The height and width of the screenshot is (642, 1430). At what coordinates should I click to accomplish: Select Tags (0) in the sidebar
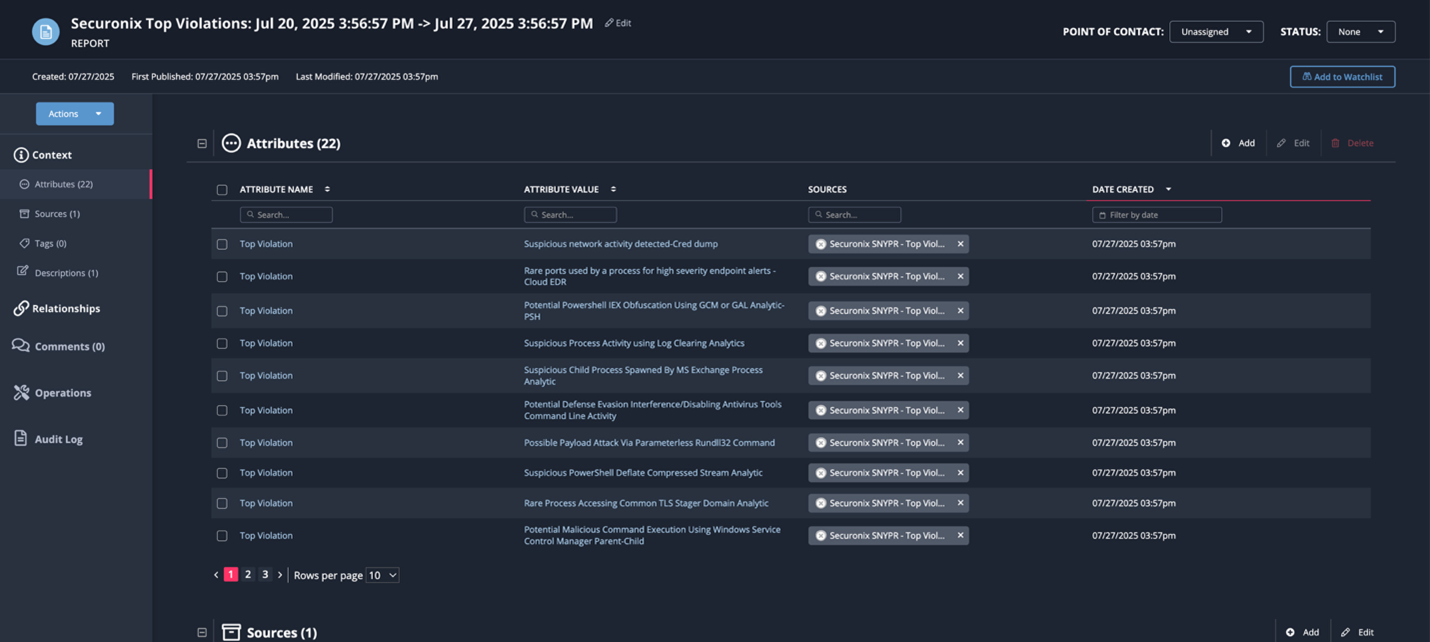pyautogui.click(x=50, y=243)
